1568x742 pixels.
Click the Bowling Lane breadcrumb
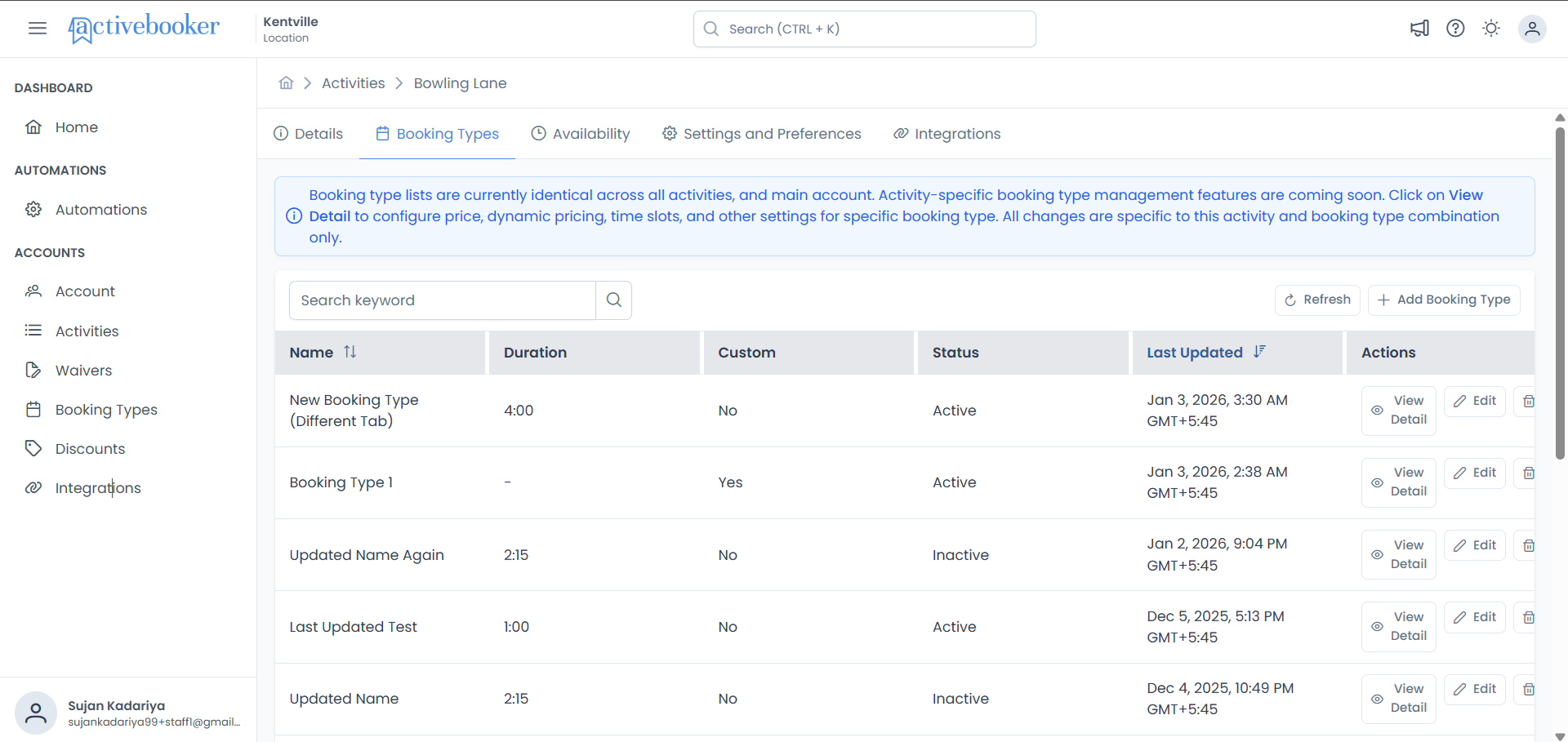click(460, 83)
